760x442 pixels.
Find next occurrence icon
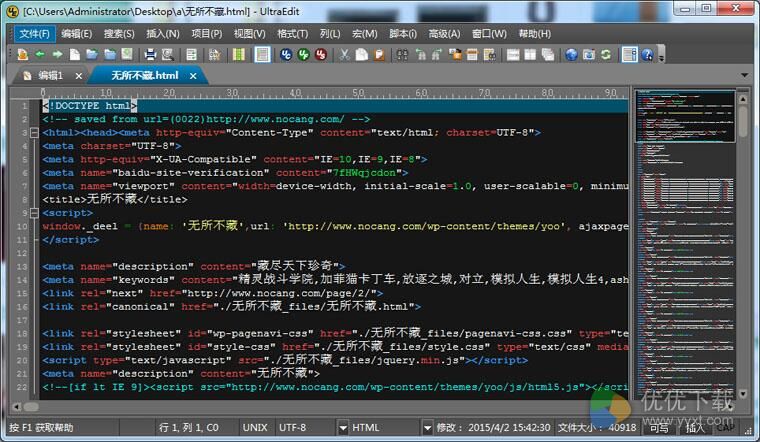click(436, 54)
